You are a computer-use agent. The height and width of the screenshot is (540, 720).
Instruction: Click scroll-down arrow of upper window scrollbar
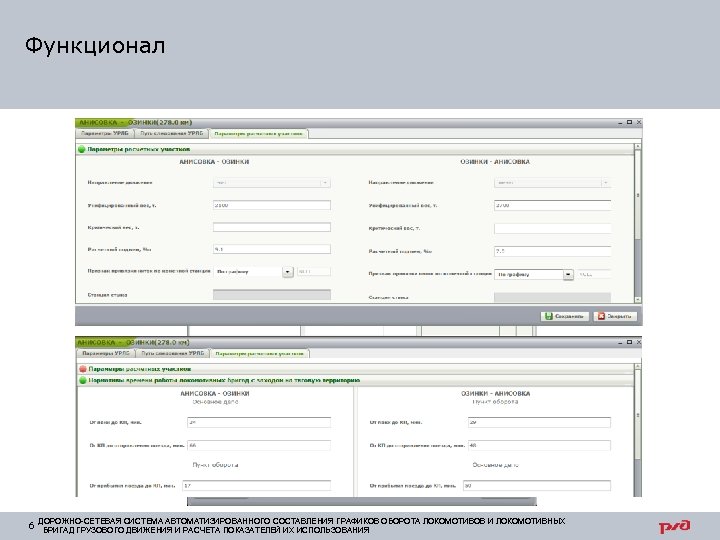(637, 299)
